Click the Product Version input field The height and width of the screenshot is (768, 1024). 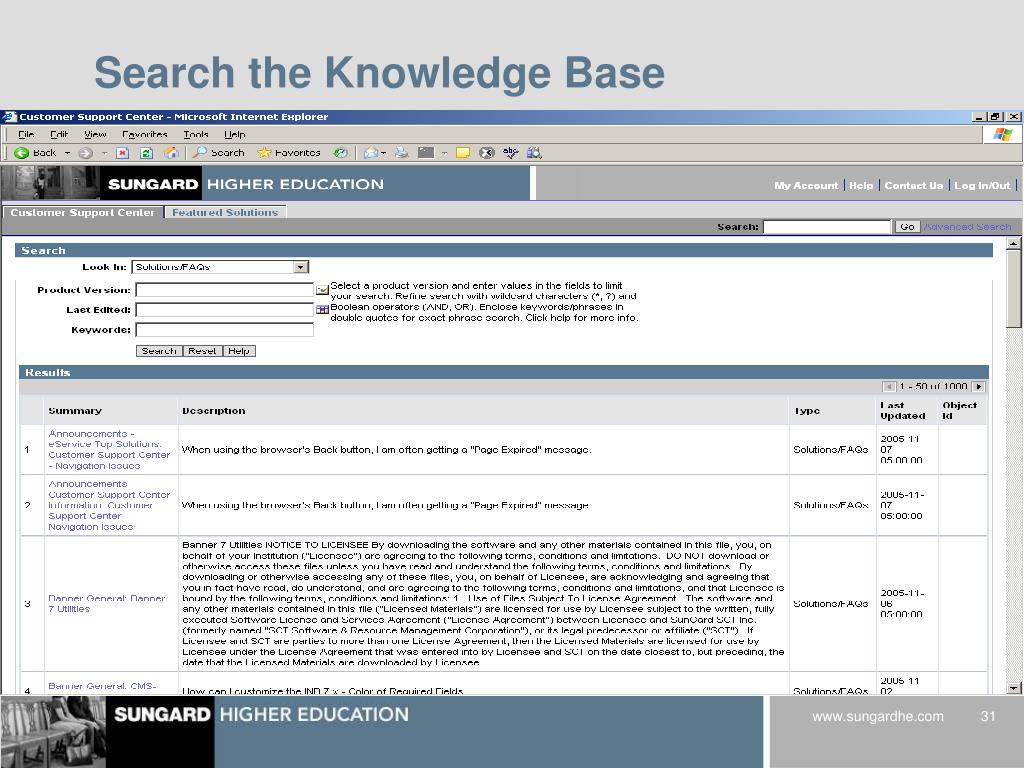click(x=225, y=290)
